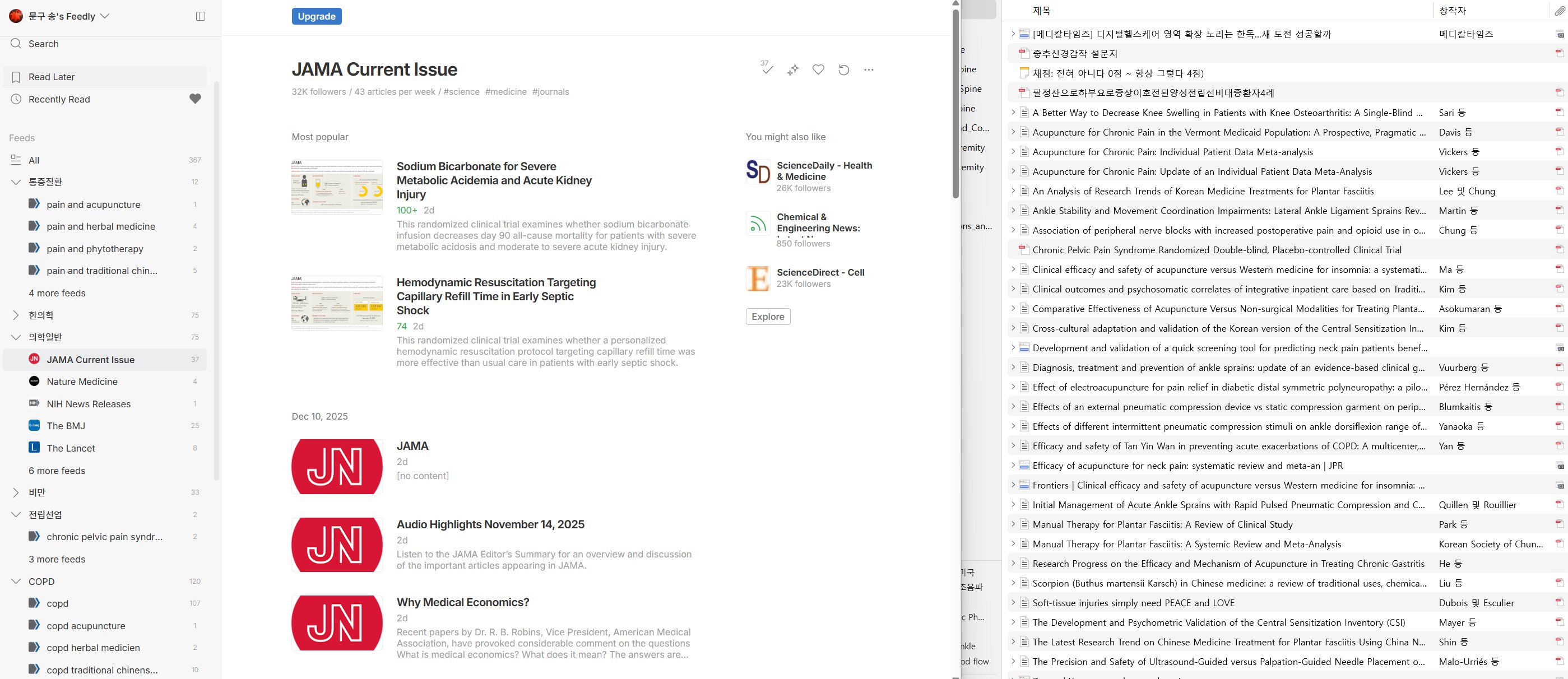Viewport: 1568px width, 679px height.
Task: Click the ScienceDirect Cell logo icon
Action: pos(758,278)
